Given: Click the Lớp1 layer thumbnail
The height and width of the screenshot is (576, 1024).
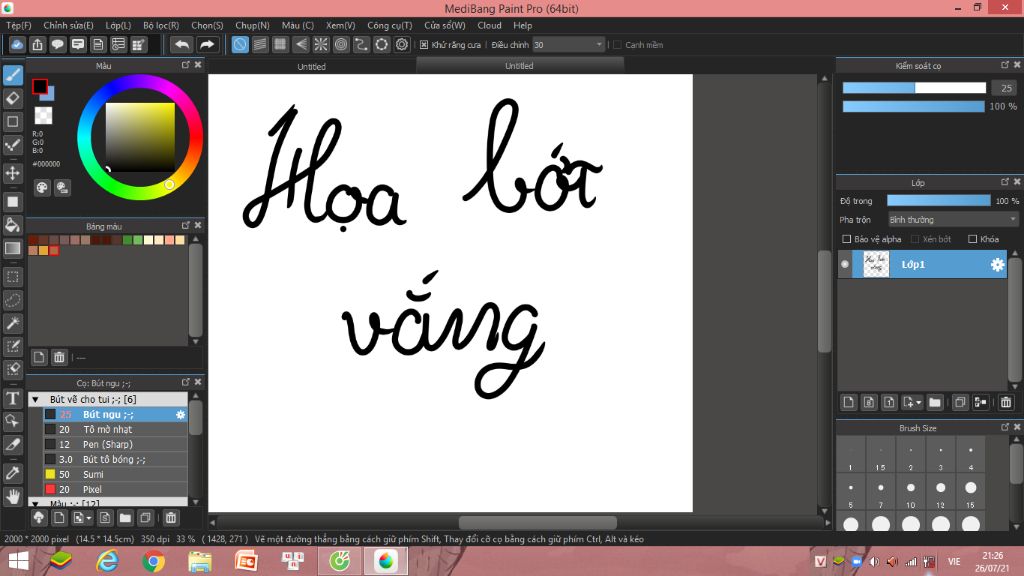Looking at the screenshot, I should tap(876, 264).
